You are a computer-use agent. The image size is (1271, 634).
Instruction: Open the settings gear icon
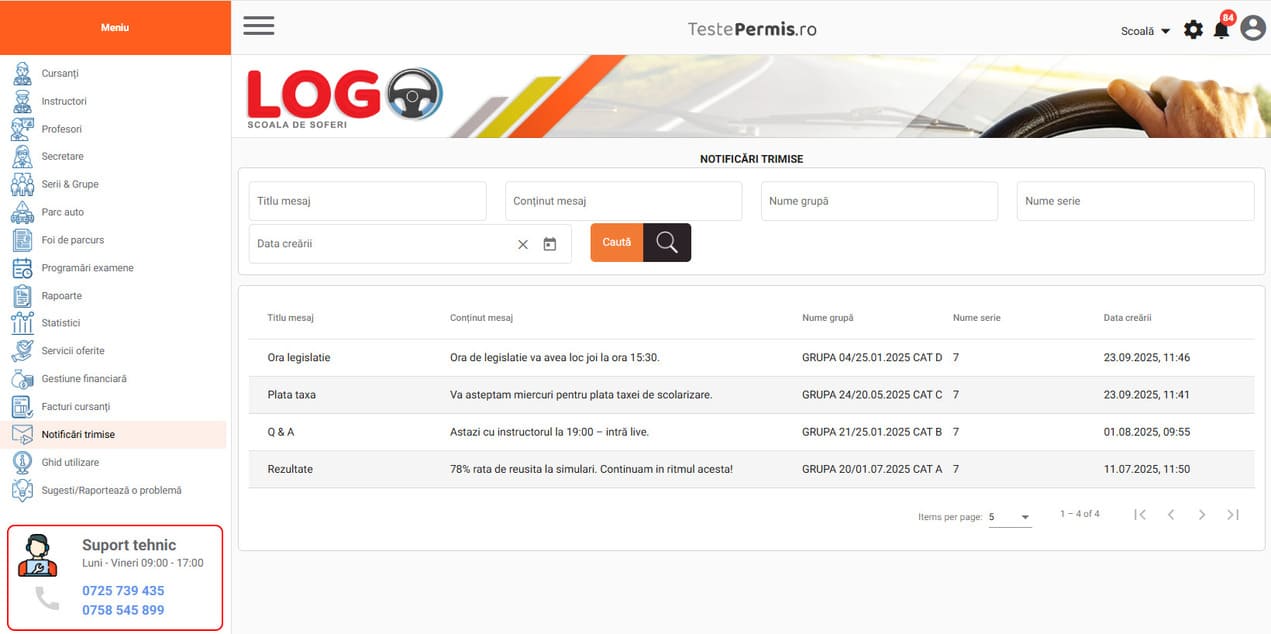click(1193, 30)
